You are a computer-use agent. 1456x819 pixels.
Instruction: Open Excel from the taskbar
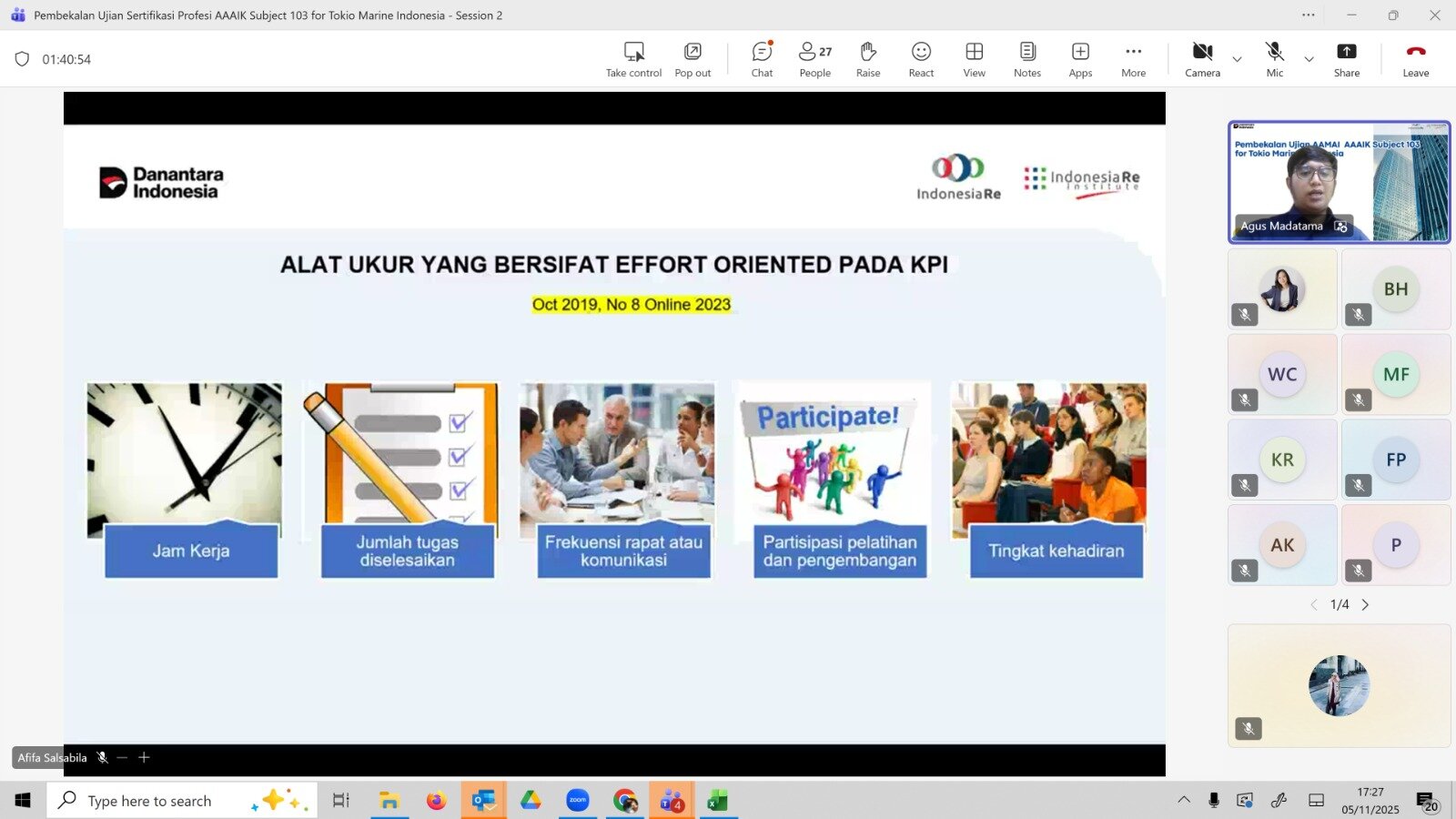pyautogui.click(x=718, y=801)
